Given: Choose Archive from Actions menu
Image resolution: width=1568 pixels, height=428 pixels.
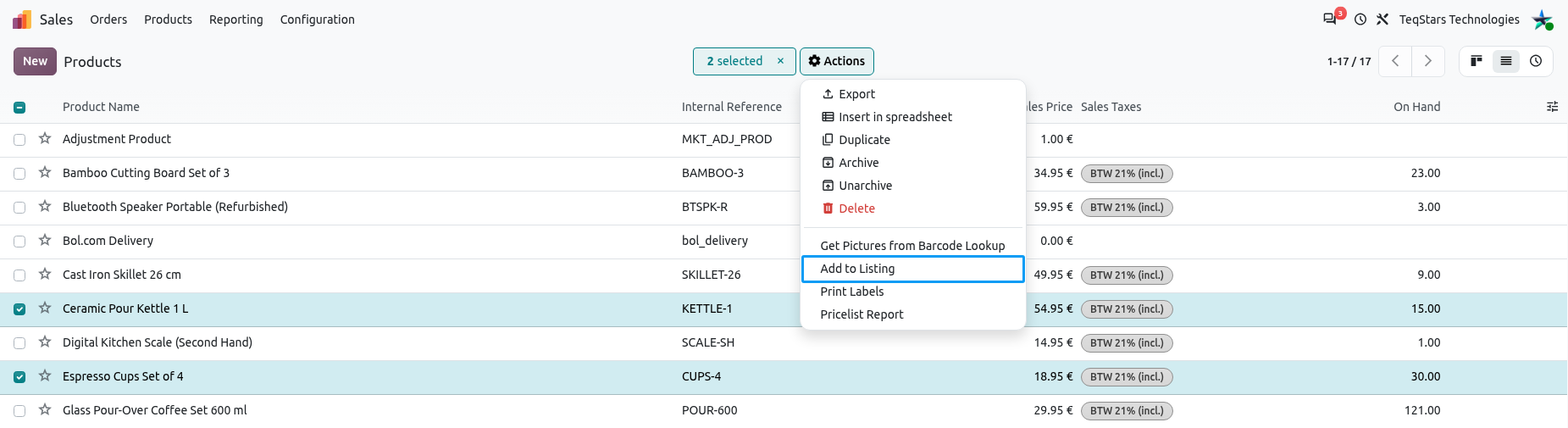Looking at the screenshot, I should [x=913, y=163].
